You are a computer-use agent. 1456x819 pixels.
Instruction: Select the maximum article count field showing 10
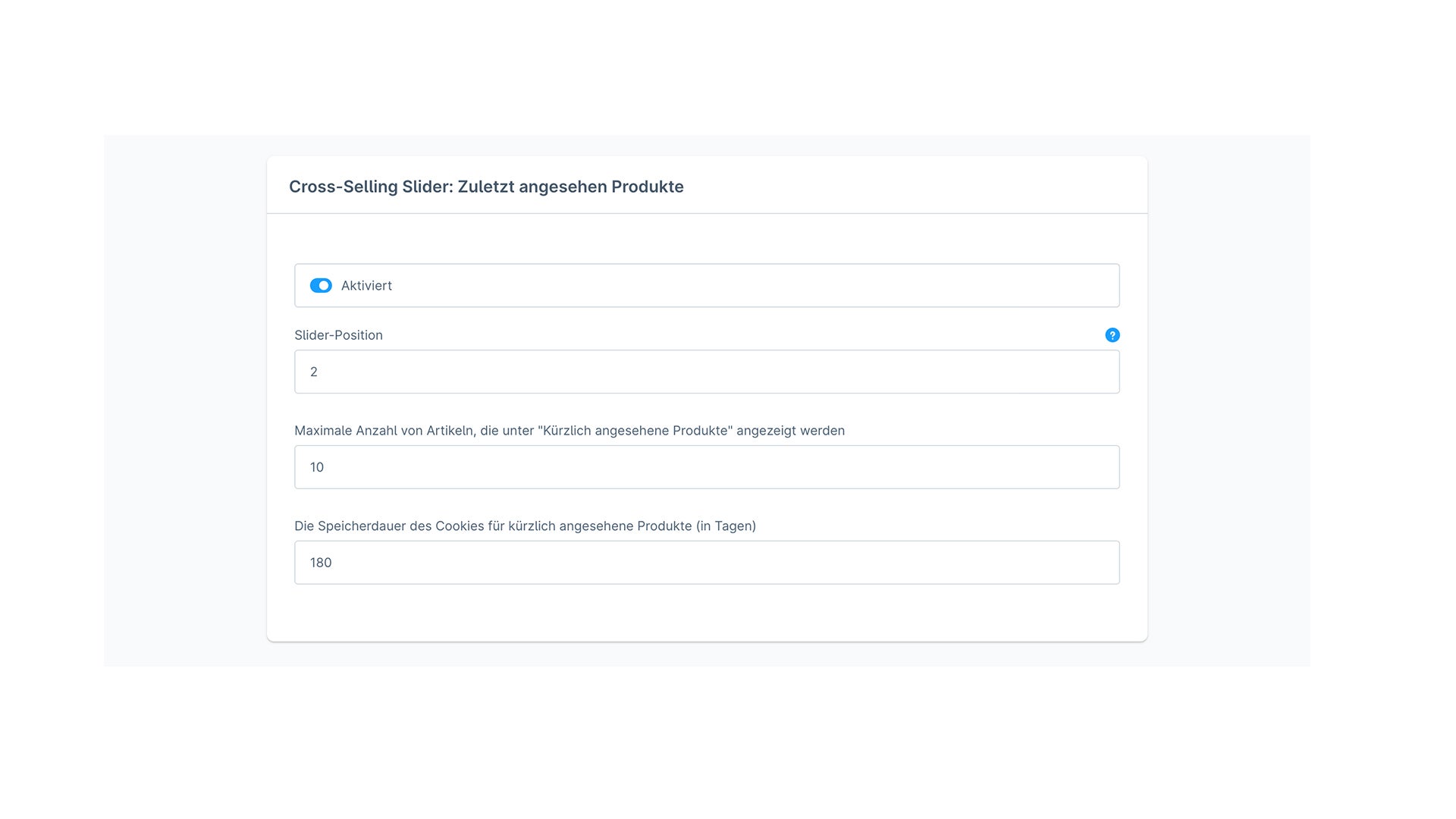click(x=707, y=467)
